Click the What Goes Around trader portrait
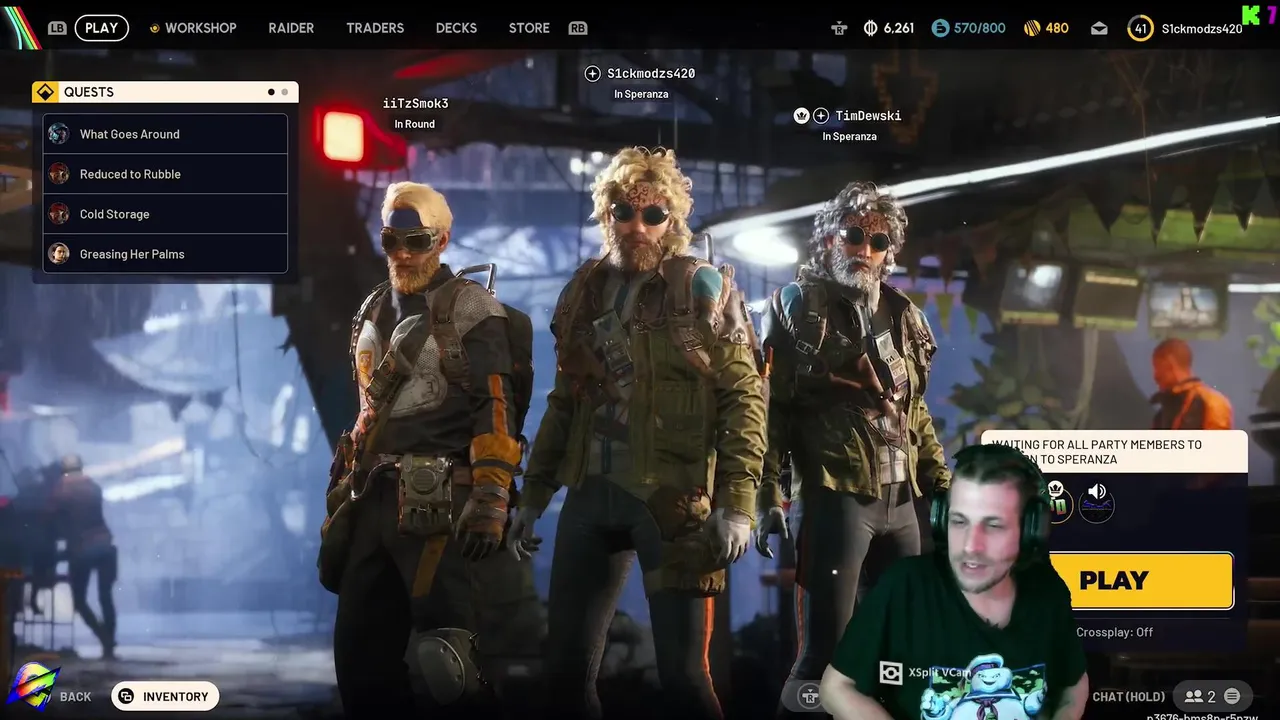 (x=59, y=134)
